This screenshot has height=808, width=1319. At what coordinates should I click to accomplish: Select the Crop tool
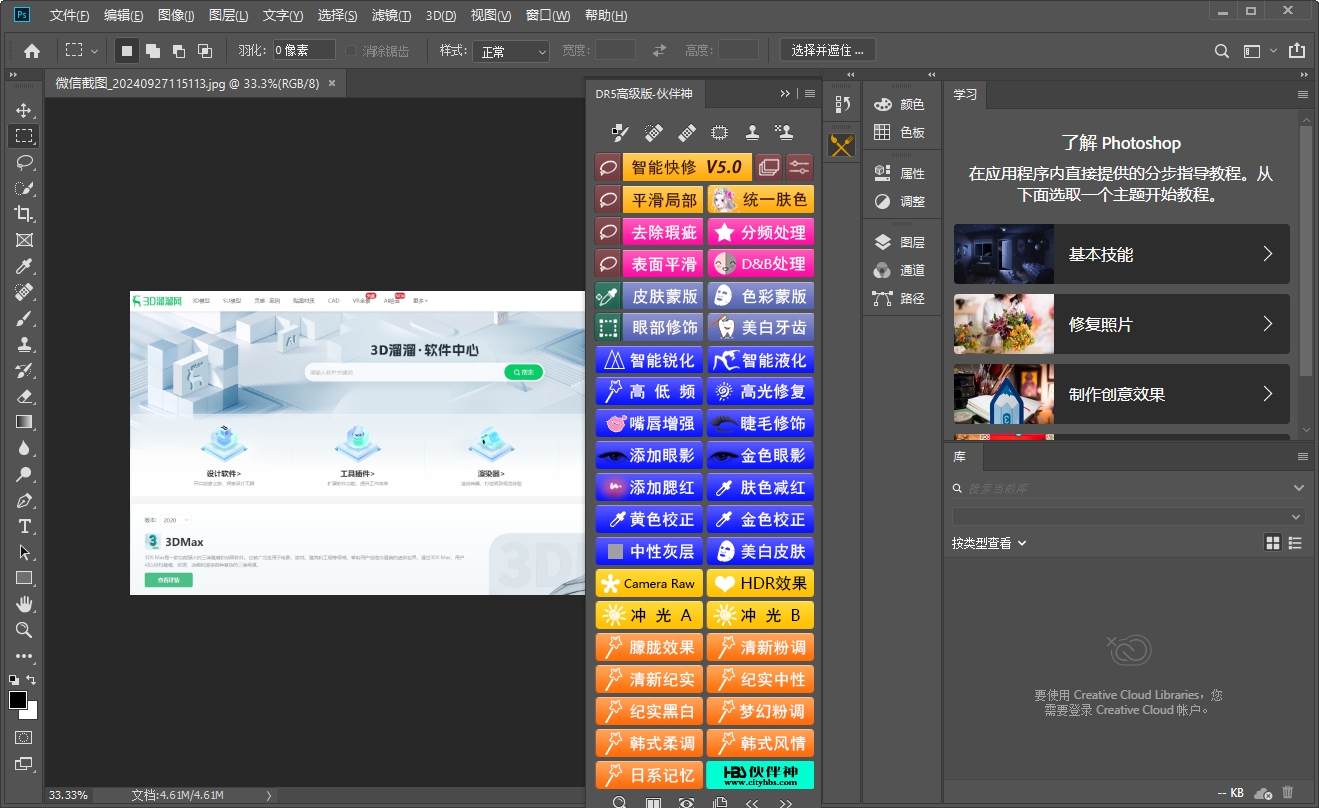click(x=24, y=214)
